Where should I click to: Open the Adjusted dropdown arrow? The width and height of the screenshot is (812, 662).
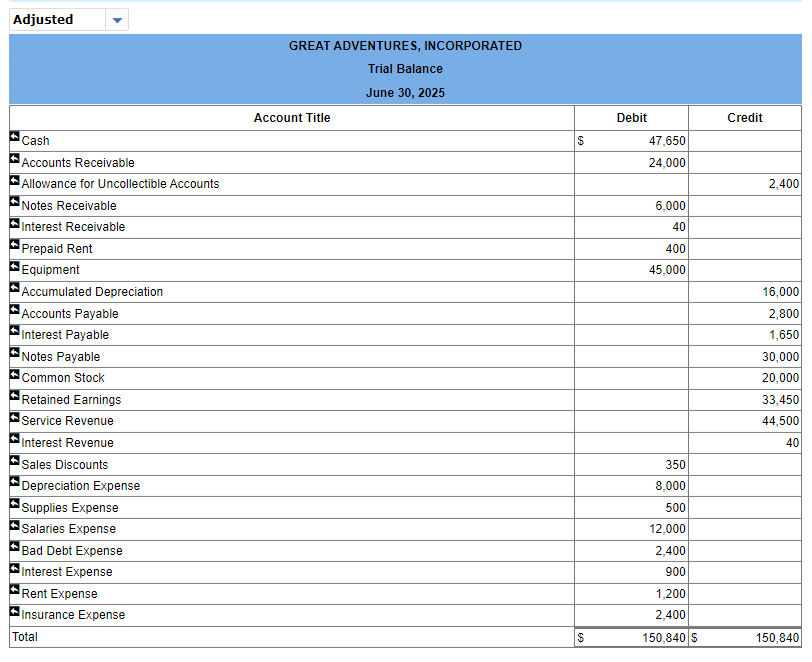117,20
